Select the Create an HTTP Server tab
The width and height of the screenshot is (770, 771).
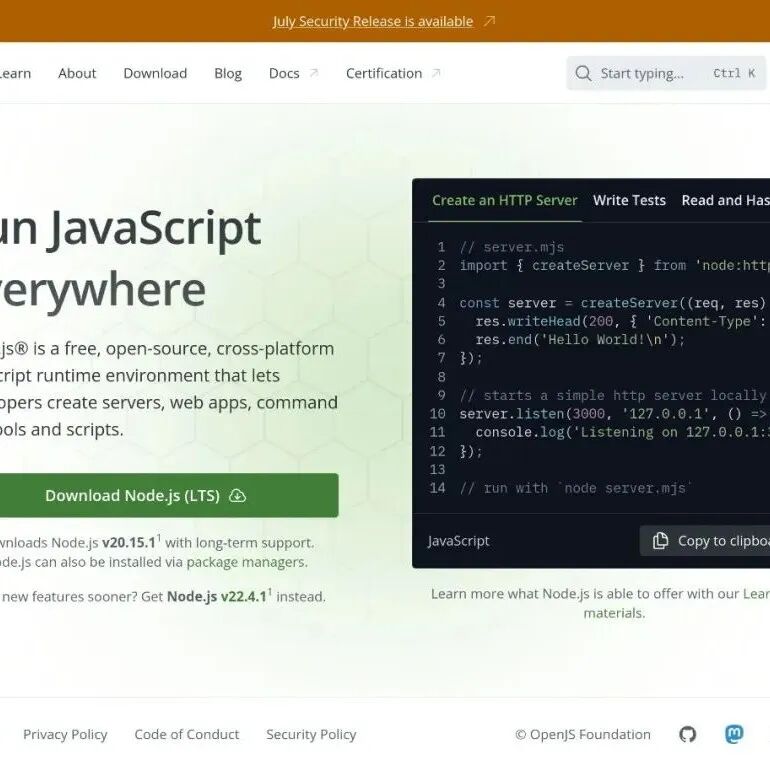point(504,201)
